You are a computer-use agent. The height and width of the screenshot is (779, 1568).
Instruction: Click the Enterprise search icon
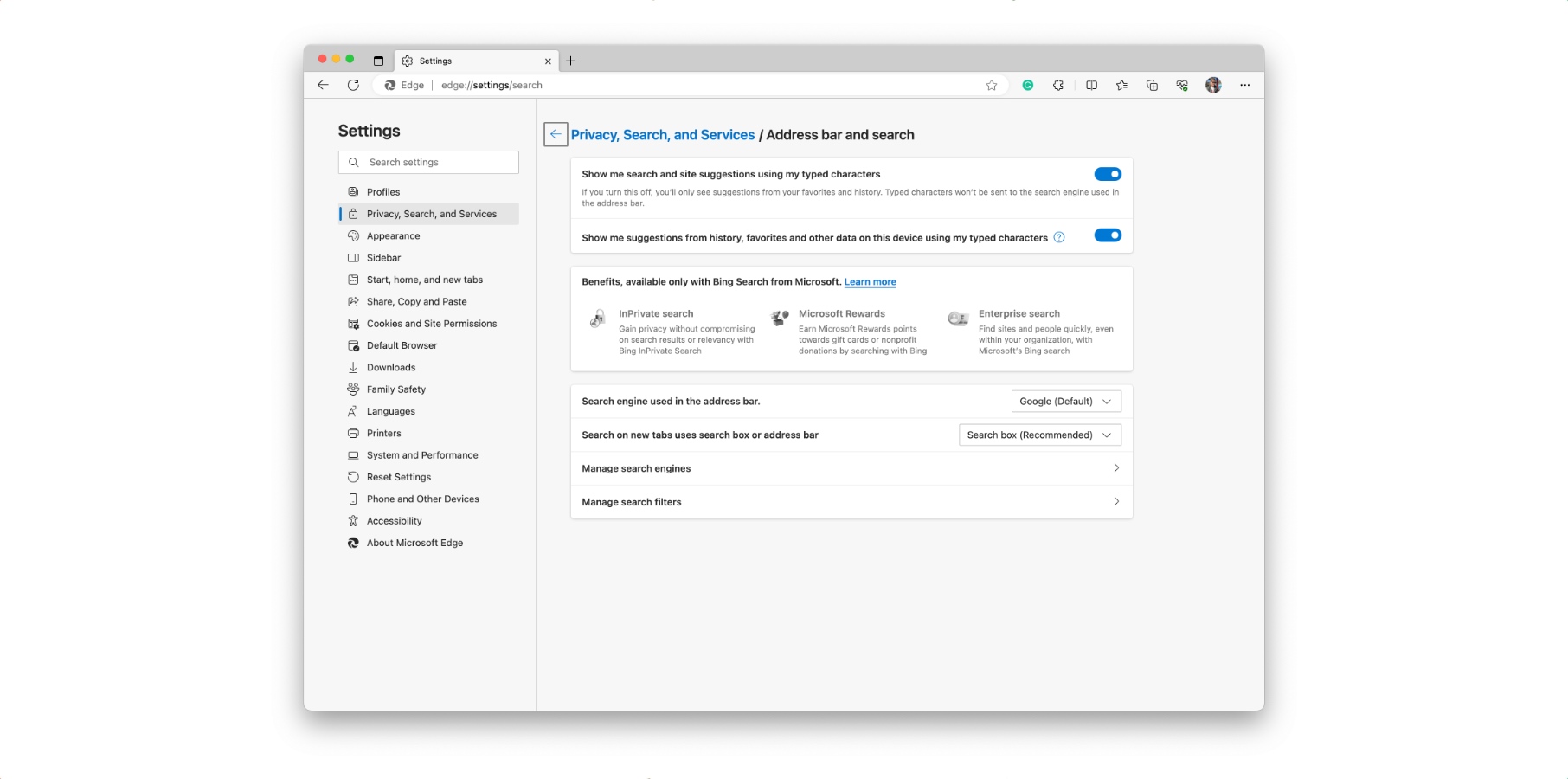958,319
